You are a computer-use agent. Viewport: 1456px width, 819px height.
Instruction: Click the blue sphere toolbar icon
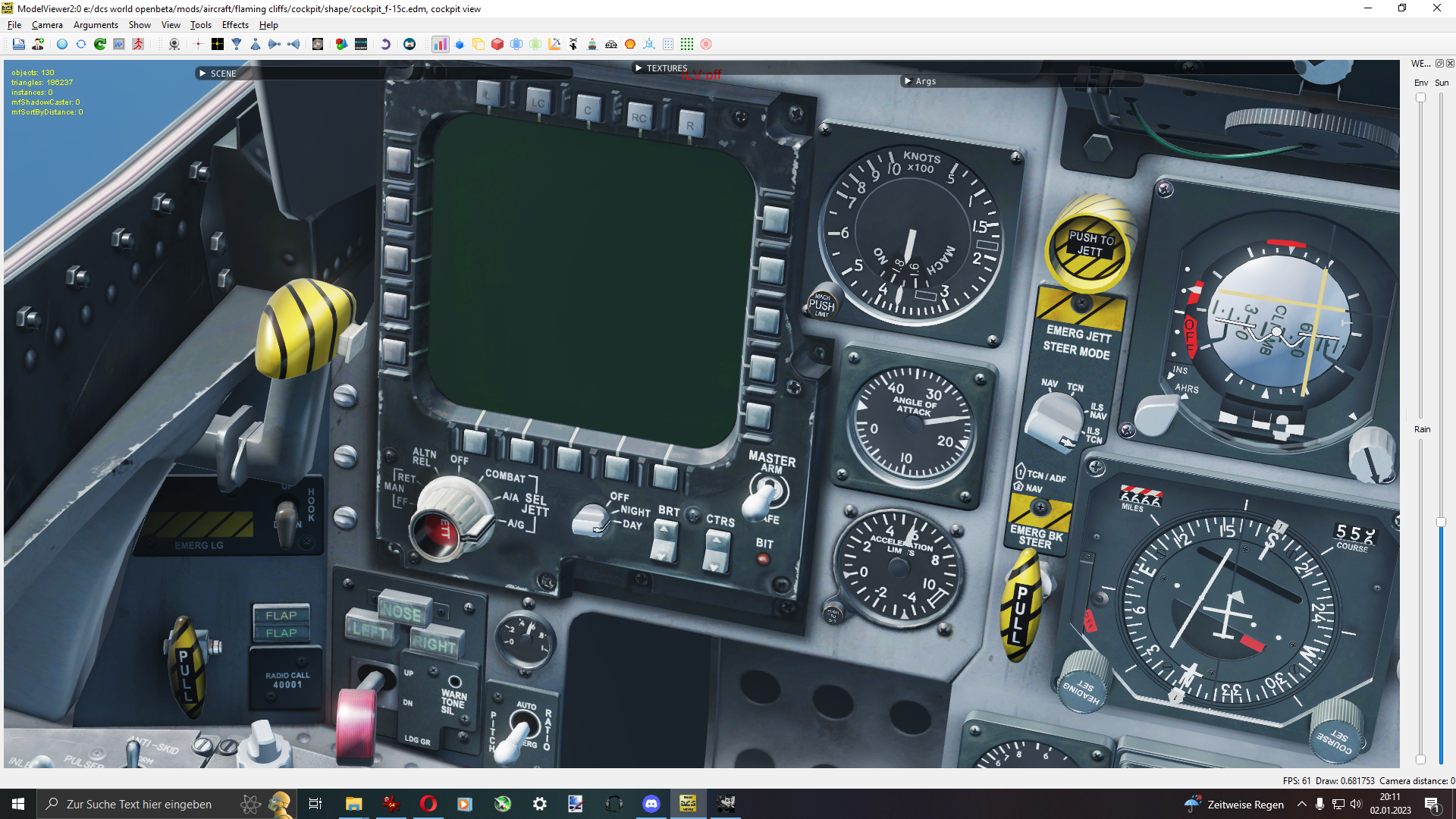pos(62,44)
